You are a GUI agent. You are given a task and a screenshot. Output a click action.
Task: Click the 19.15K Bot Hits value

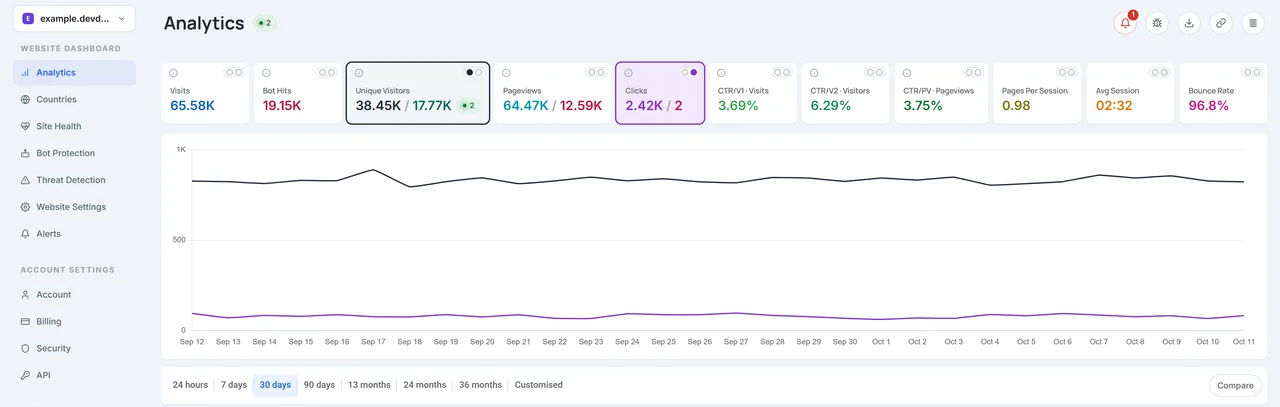click(282, 105)
